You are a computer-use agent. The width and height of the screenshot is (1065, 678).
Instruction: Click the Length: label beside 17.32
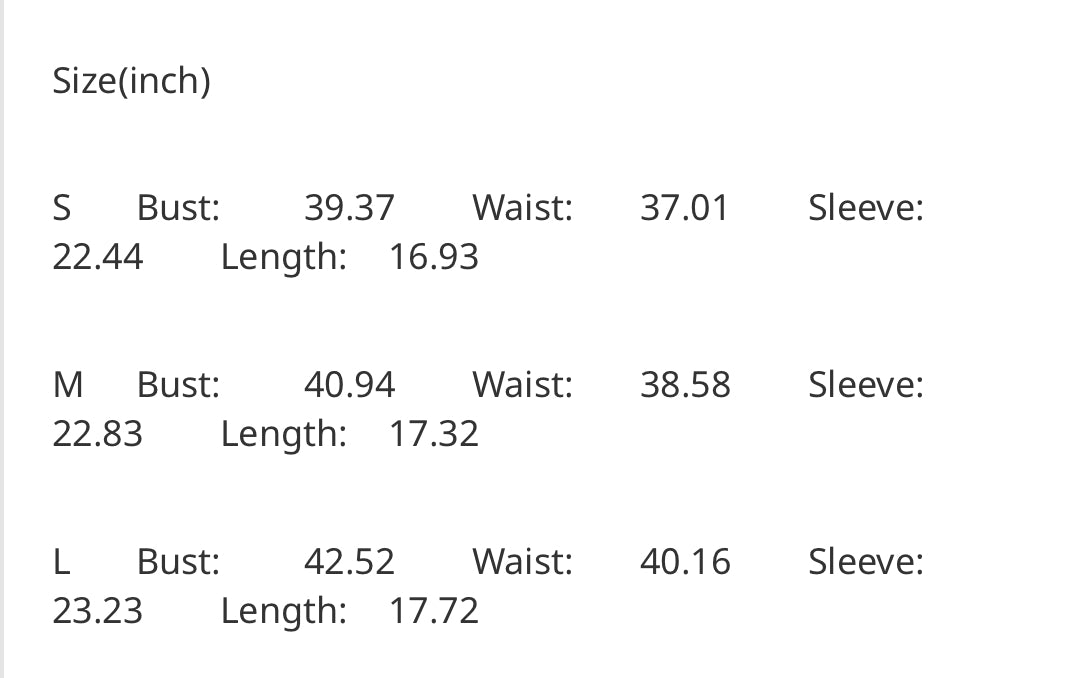[x=283, y=434]
